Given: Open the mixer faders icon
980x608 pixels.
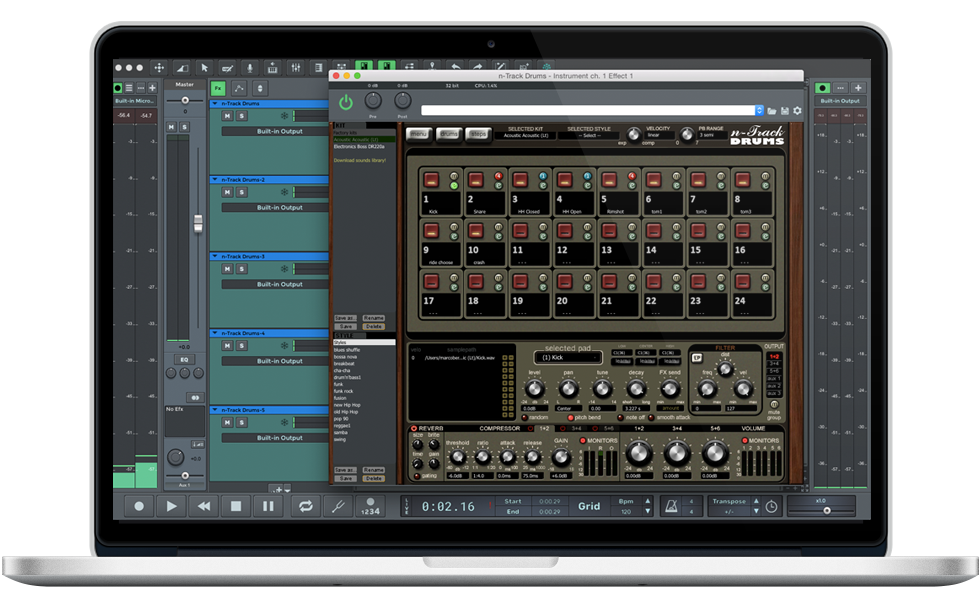Looking at the screenshot, I should coord(296,67).
